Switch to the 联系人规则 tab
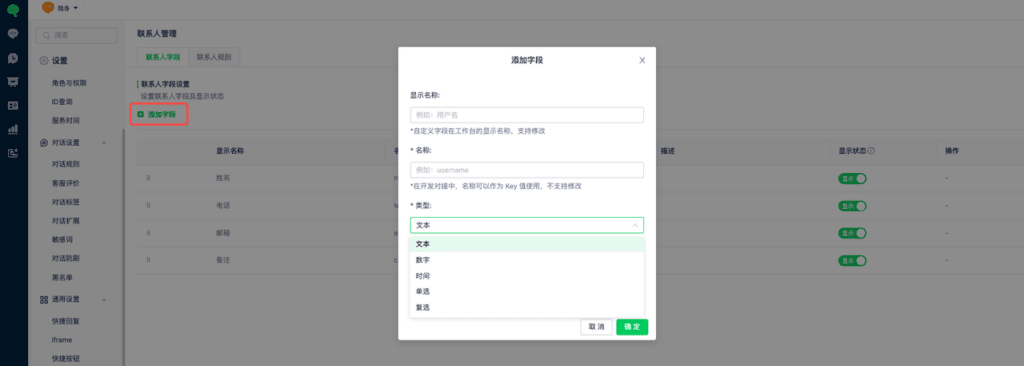 214,57
